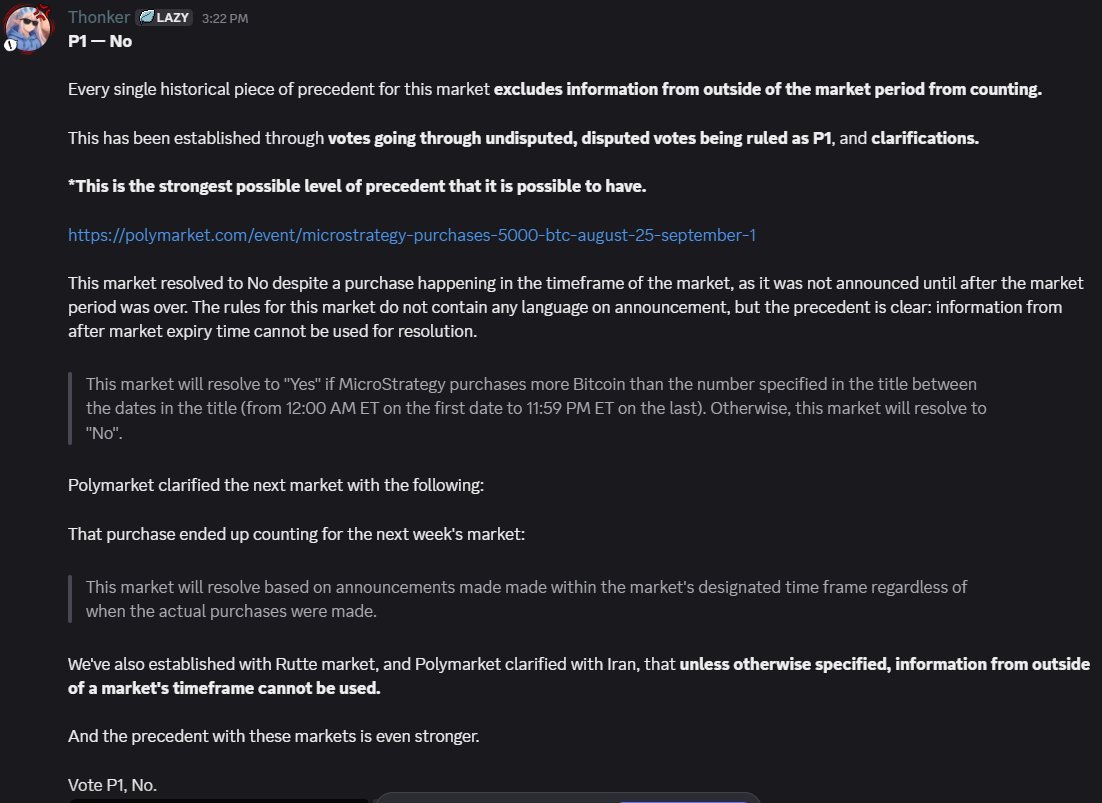
Task: Click the "Vote P1, No." closing line
Action: 112,785
